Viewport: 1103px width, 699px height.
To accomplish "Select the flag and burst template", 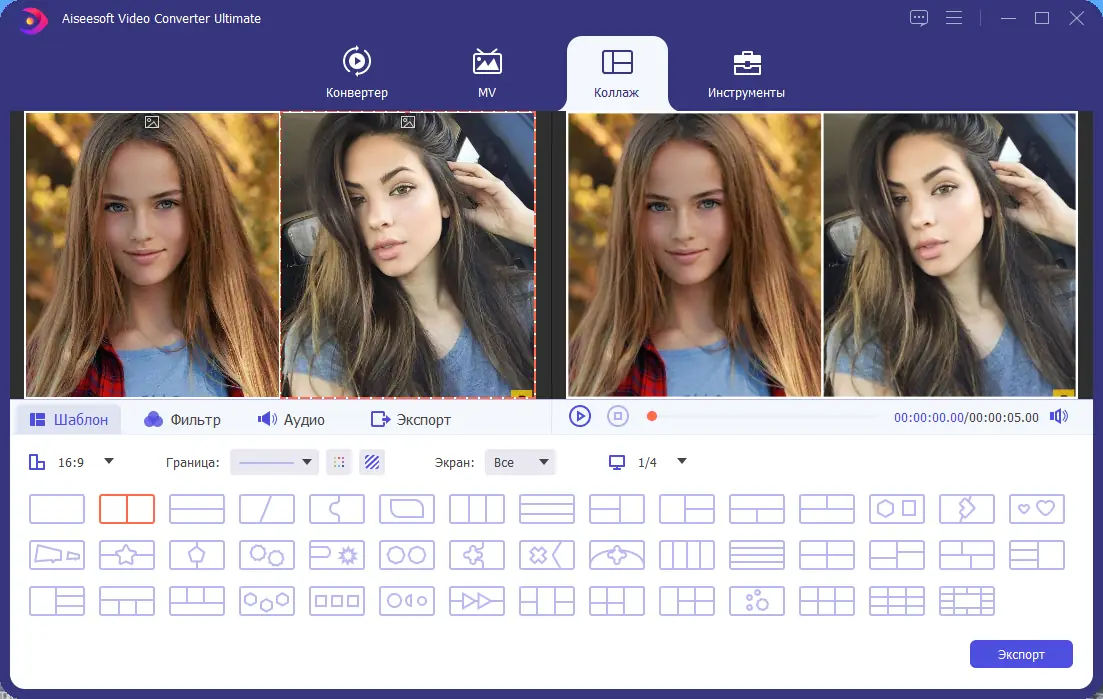I will coord(337,555).
